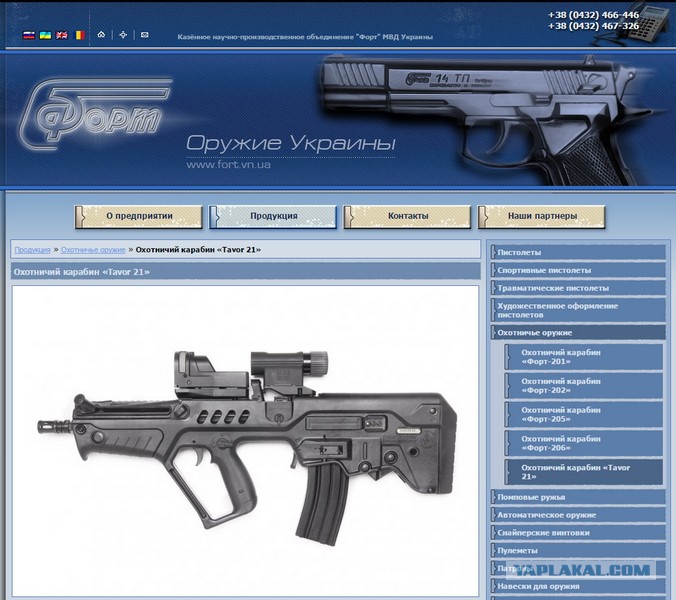Open the Навески для оружия category
The image size is (676, 600).
click(x=578, y=586)
